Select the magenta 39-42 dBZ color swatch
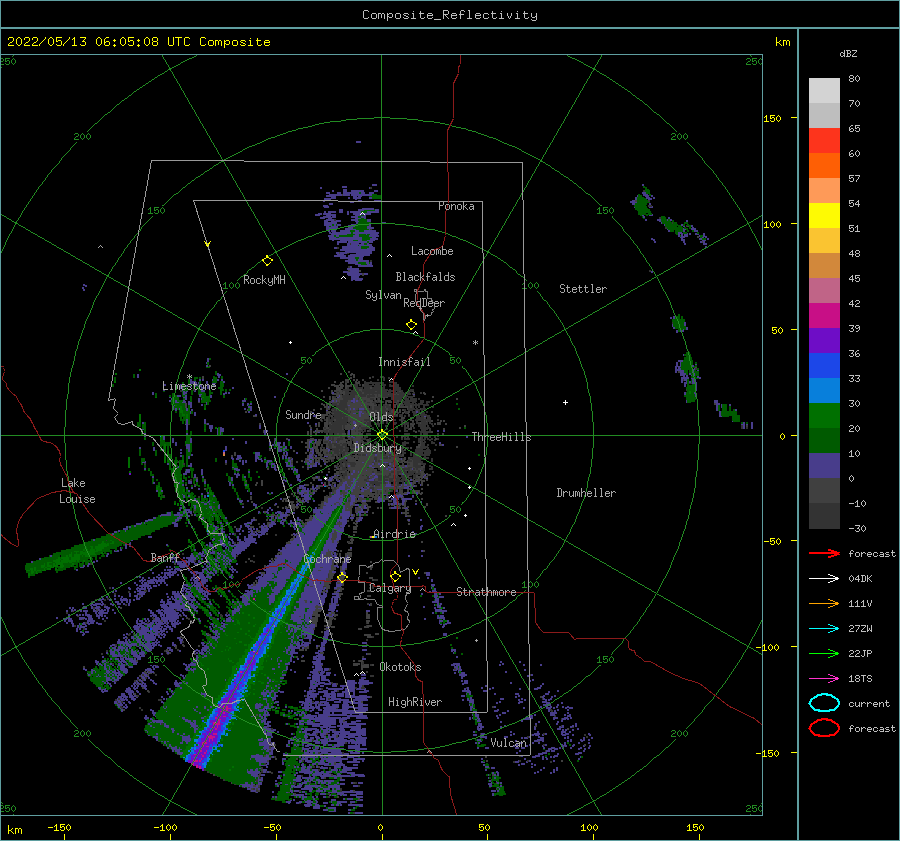 pos(824,315)
